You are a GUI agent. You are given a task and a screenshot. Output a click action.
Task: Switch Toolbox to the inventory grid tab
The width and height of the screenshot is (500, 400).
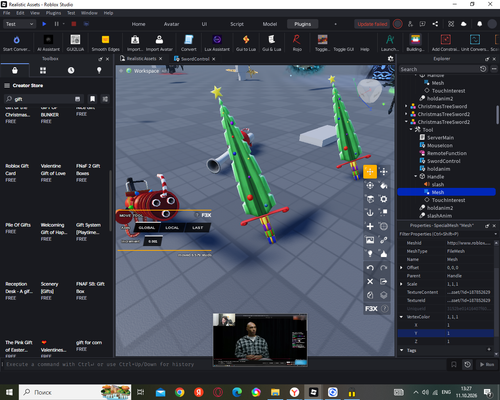coord(43,70)
